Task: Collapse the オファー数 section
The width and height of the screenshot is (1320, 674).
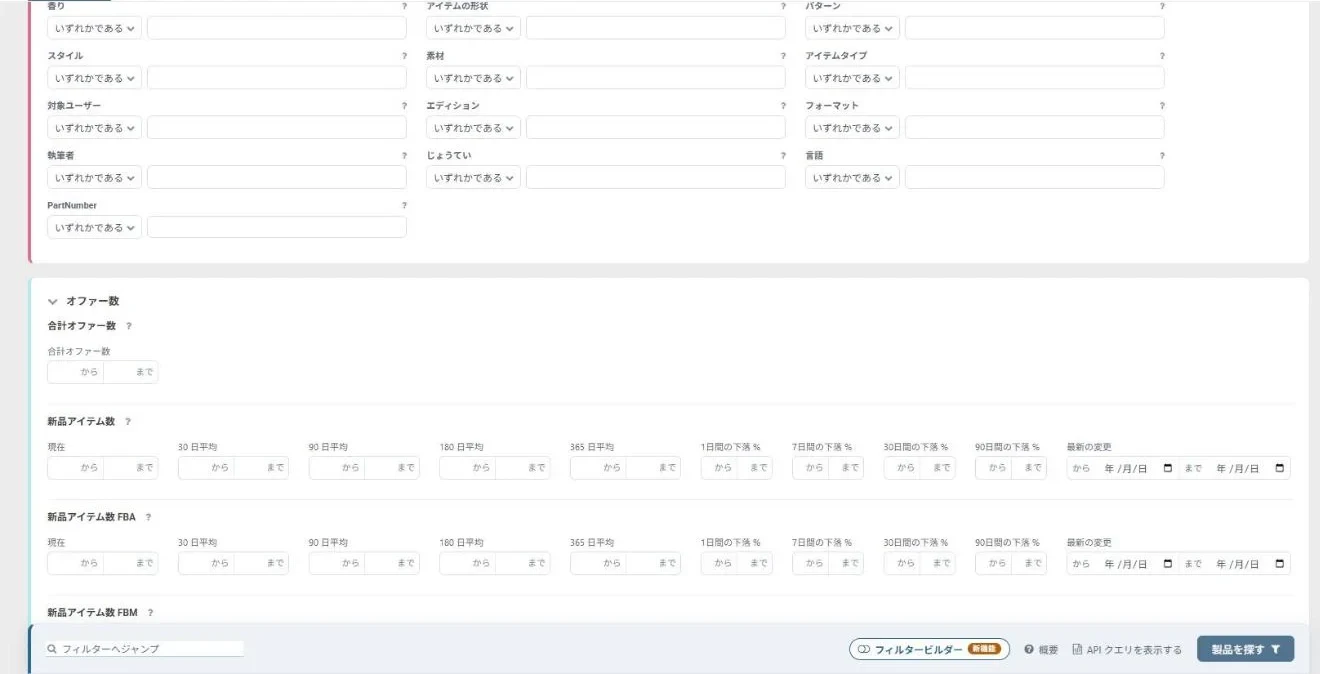Action: tap(53, 301)
